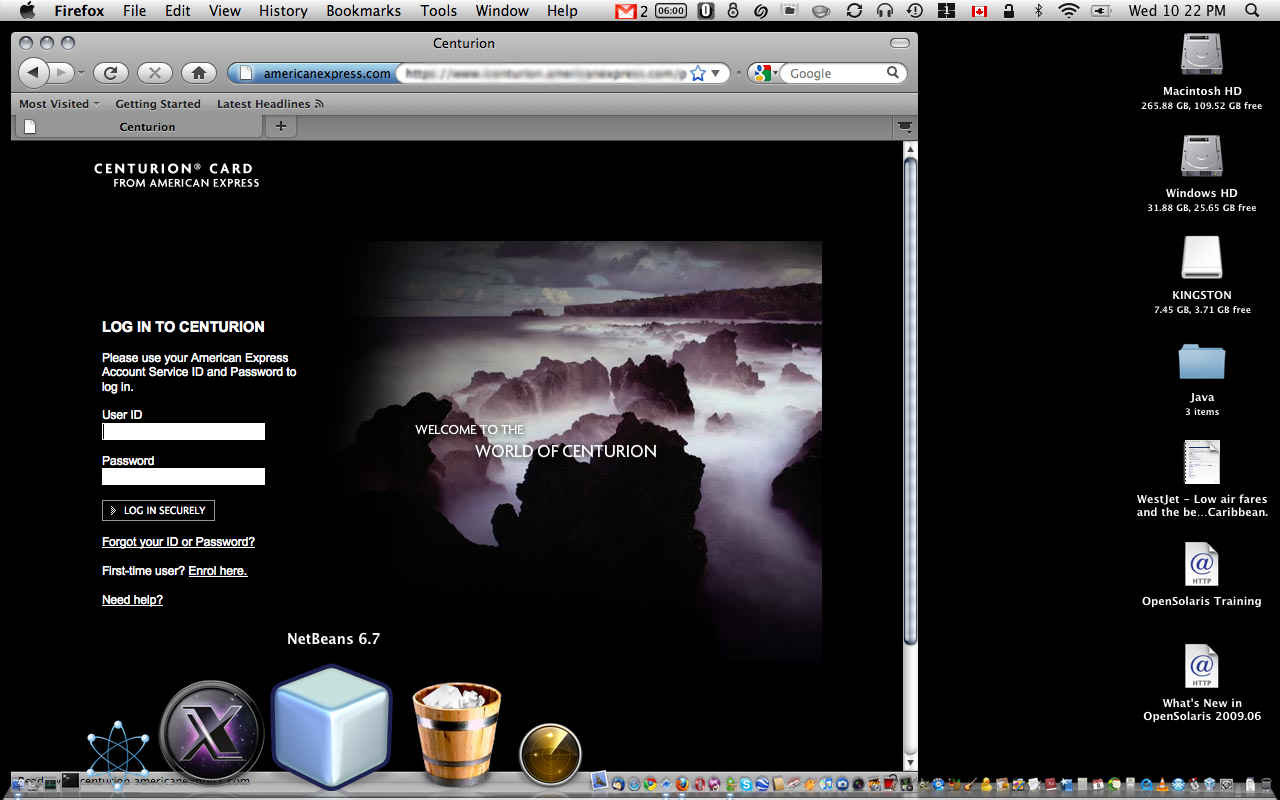Open the History menu
This screenshot has width=1280, height=800.
tap(283, 11)
